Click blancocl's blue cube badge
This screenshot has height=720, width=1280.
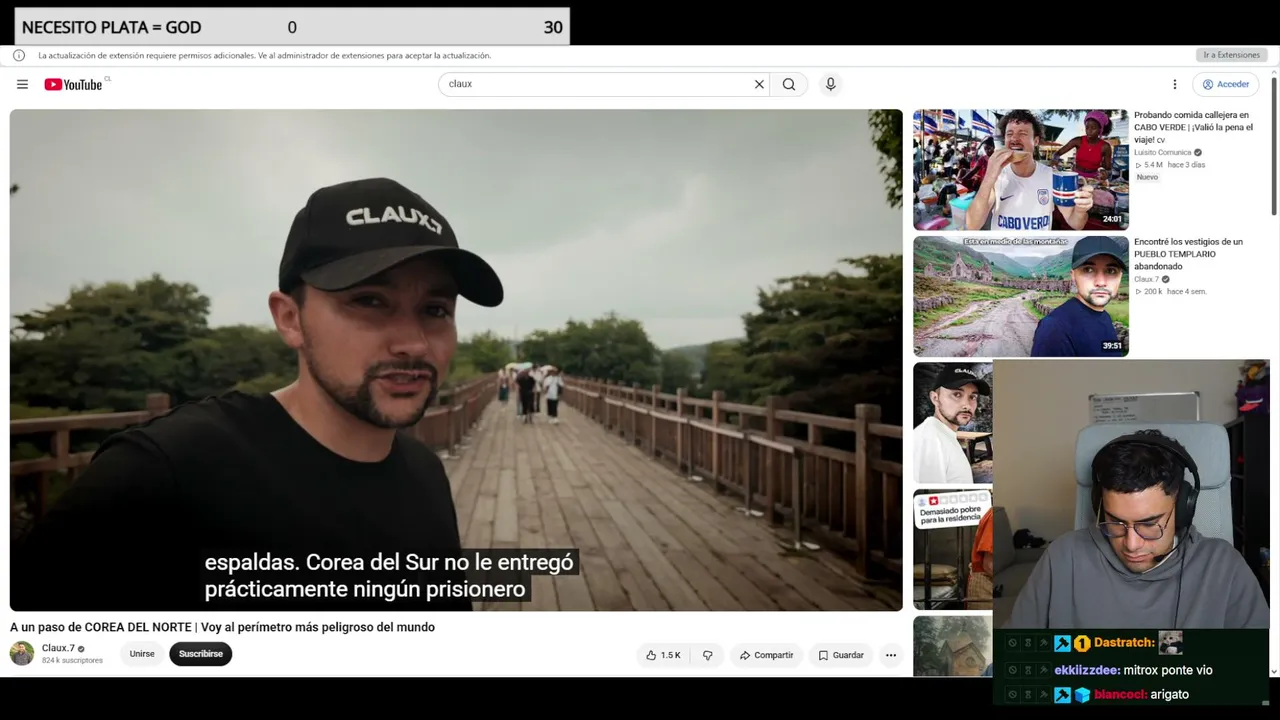pyautogui.click(x=1082, y=695)
